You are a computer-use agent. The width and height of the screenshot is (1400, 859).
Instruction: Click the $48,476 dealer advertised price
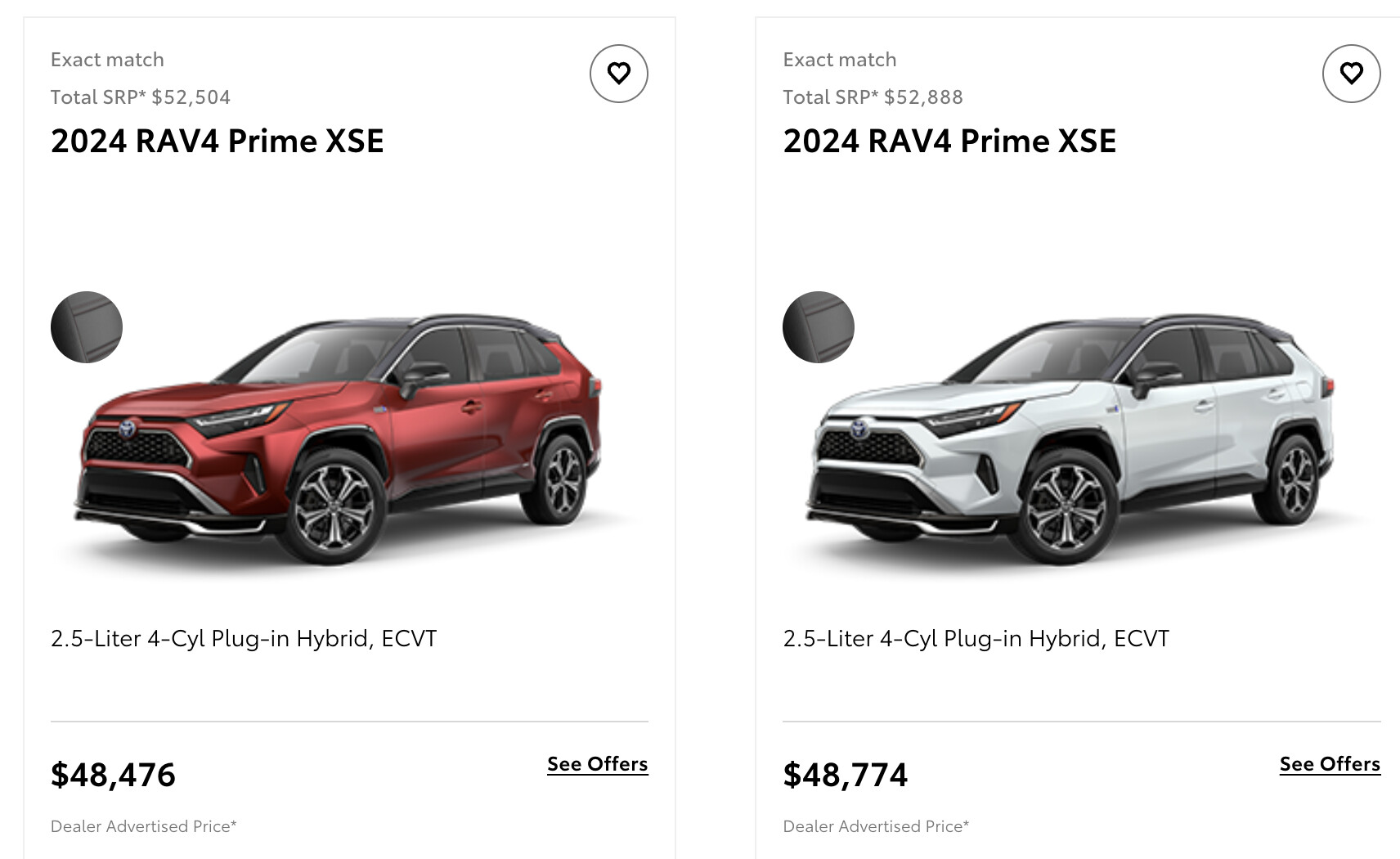click(114, 774)
